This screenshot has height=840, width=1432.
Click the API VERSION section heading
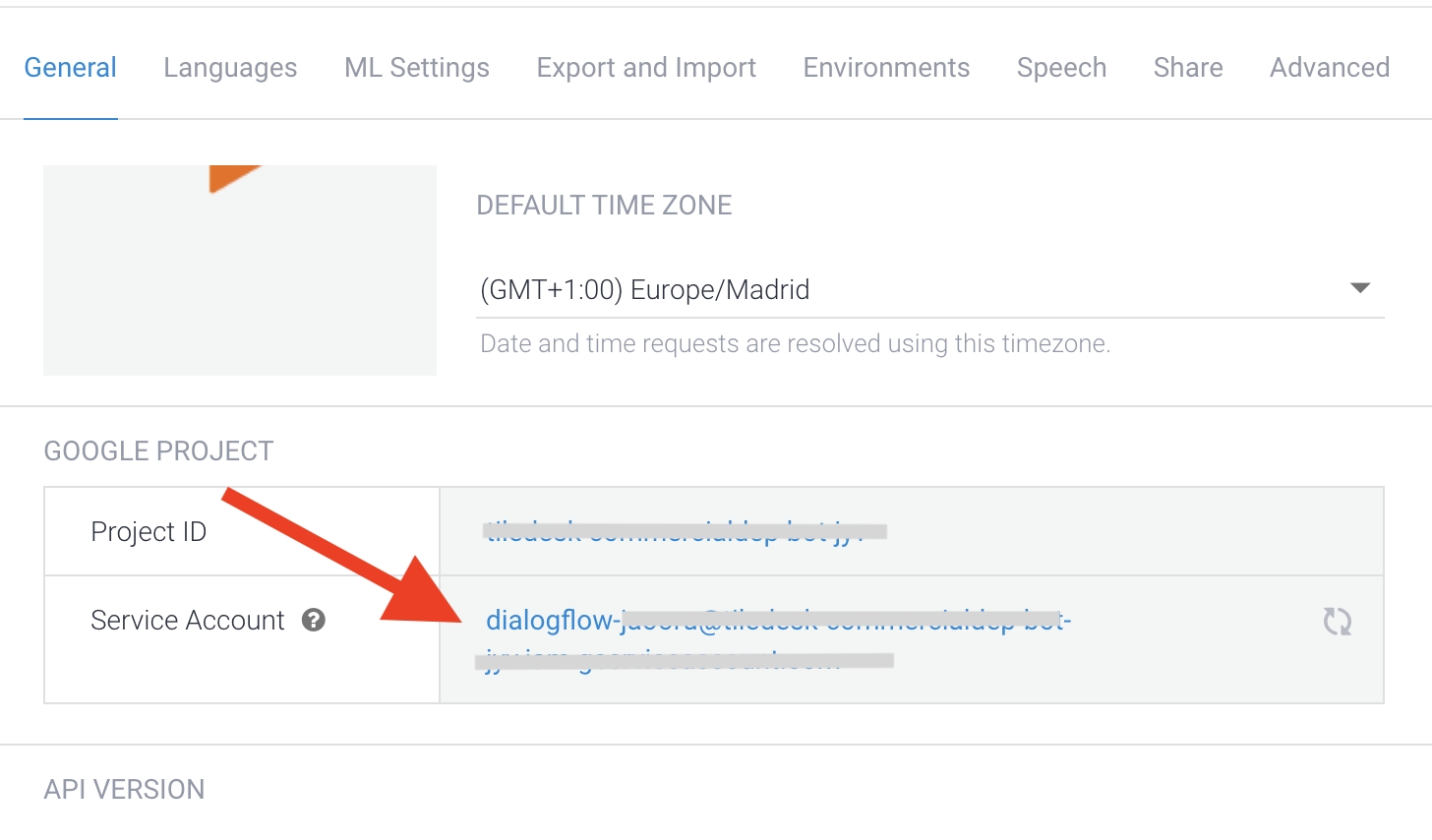tap(125, 790)
